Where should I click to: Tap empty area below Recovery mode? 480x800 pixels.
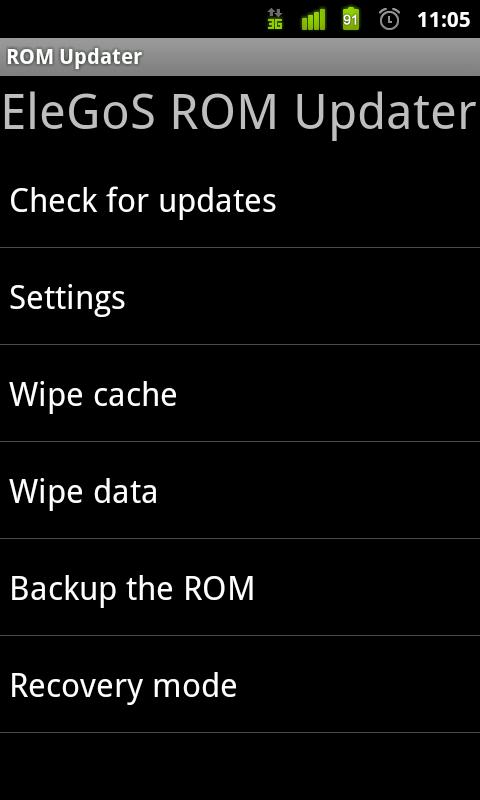[x=240, y=766]
